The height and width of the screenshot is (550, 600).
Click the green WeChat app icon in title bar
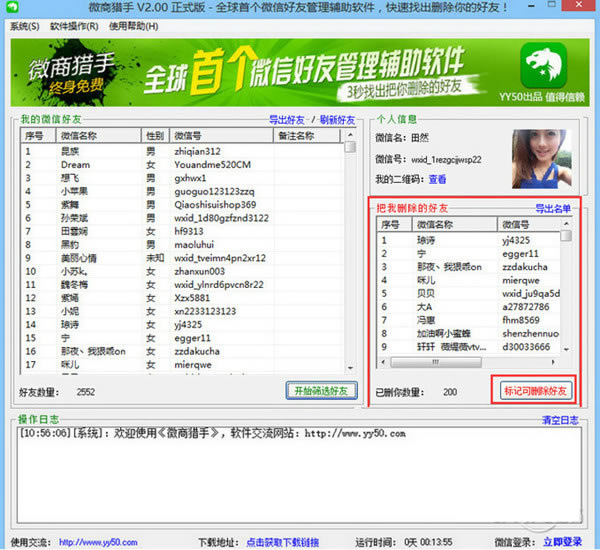13,7
